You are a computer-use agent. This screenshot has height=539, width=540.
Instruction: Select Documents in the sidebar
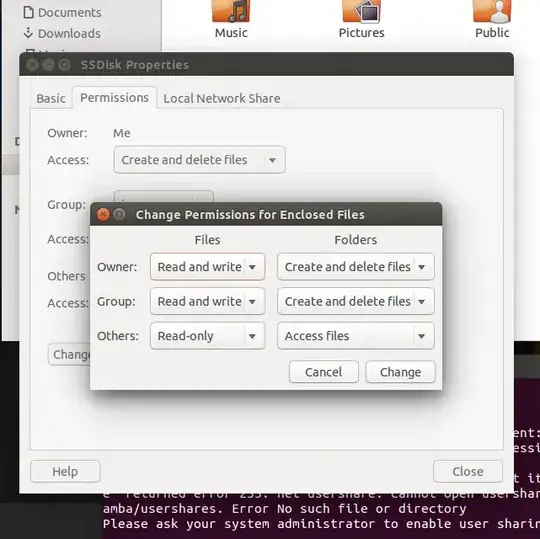(62, 13)
